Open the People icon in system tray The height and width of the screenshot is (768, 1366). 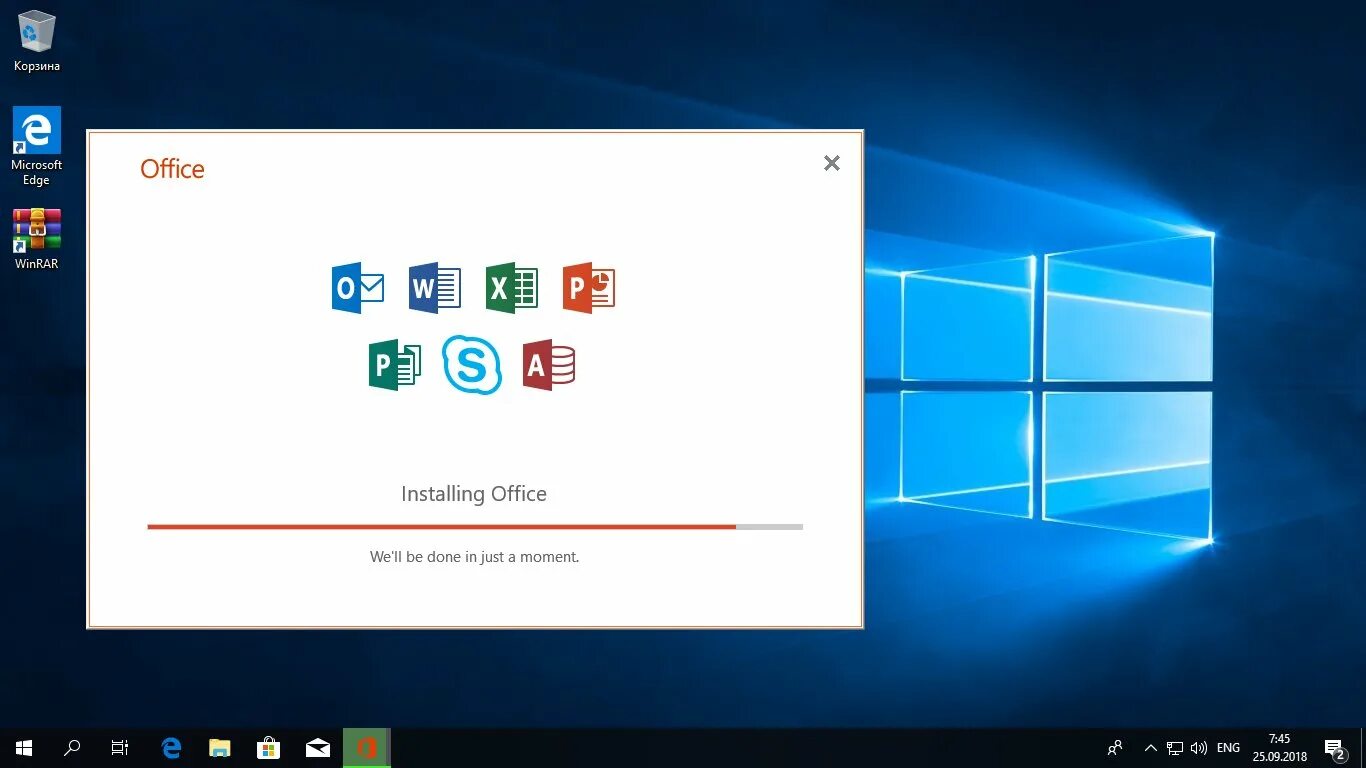point(1115,748)
